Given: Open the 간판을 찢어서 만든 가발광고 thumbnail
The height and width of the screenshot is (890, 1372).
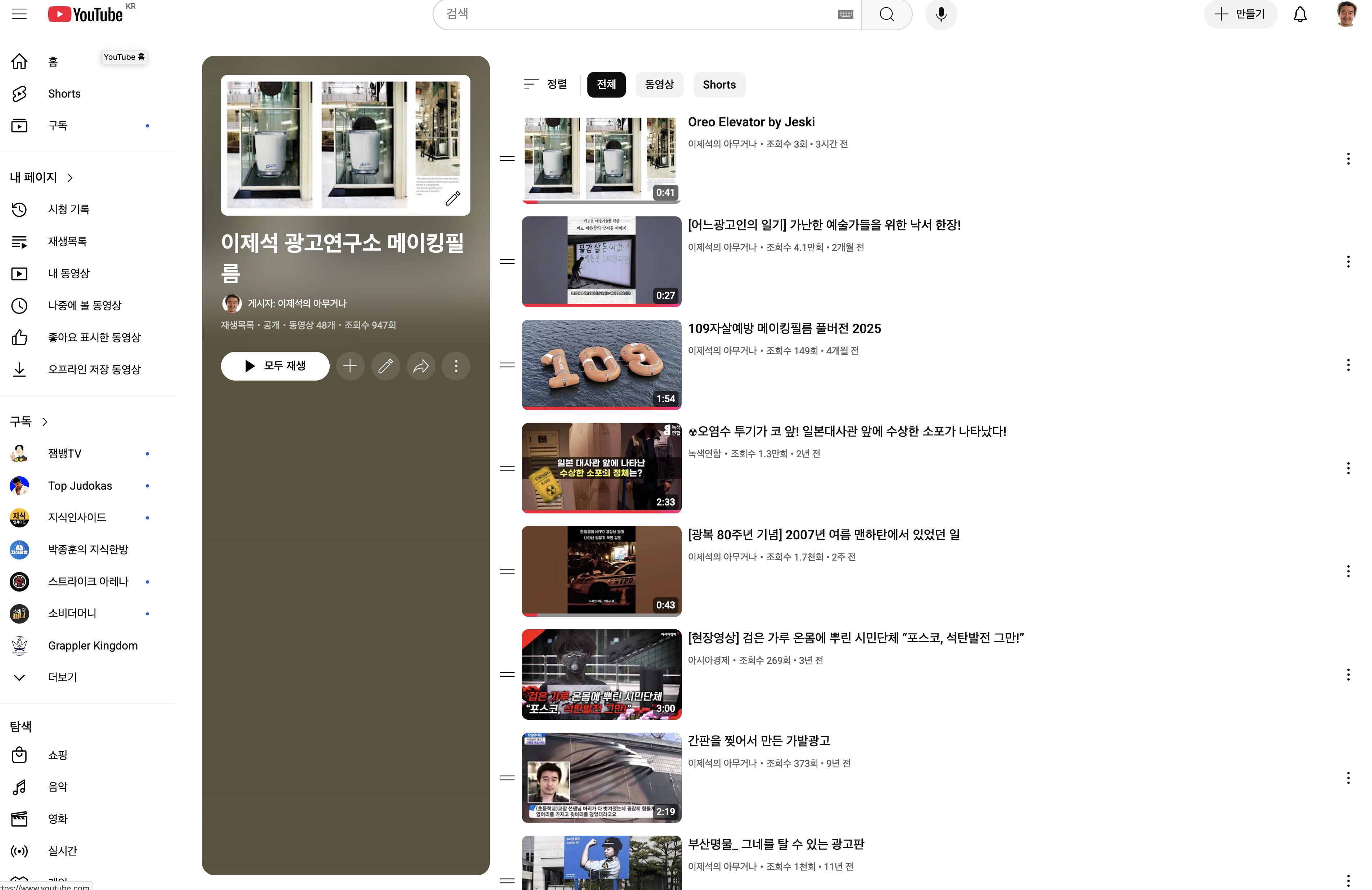Looking at the screenshot, I should click(601, 778).
